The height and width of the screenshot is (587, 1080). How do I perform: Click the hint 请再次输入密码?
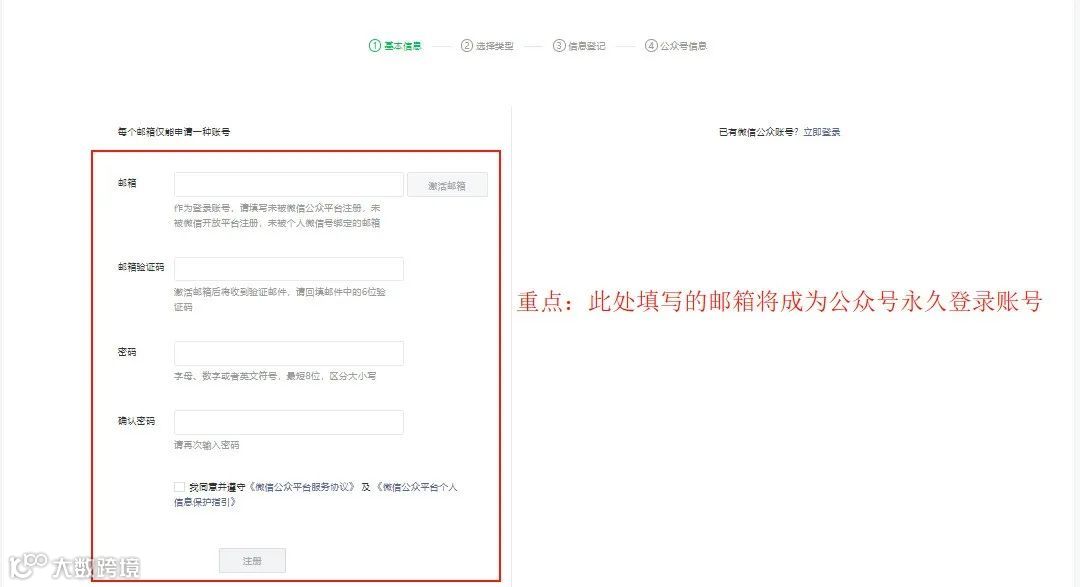(x=207, y=445)
